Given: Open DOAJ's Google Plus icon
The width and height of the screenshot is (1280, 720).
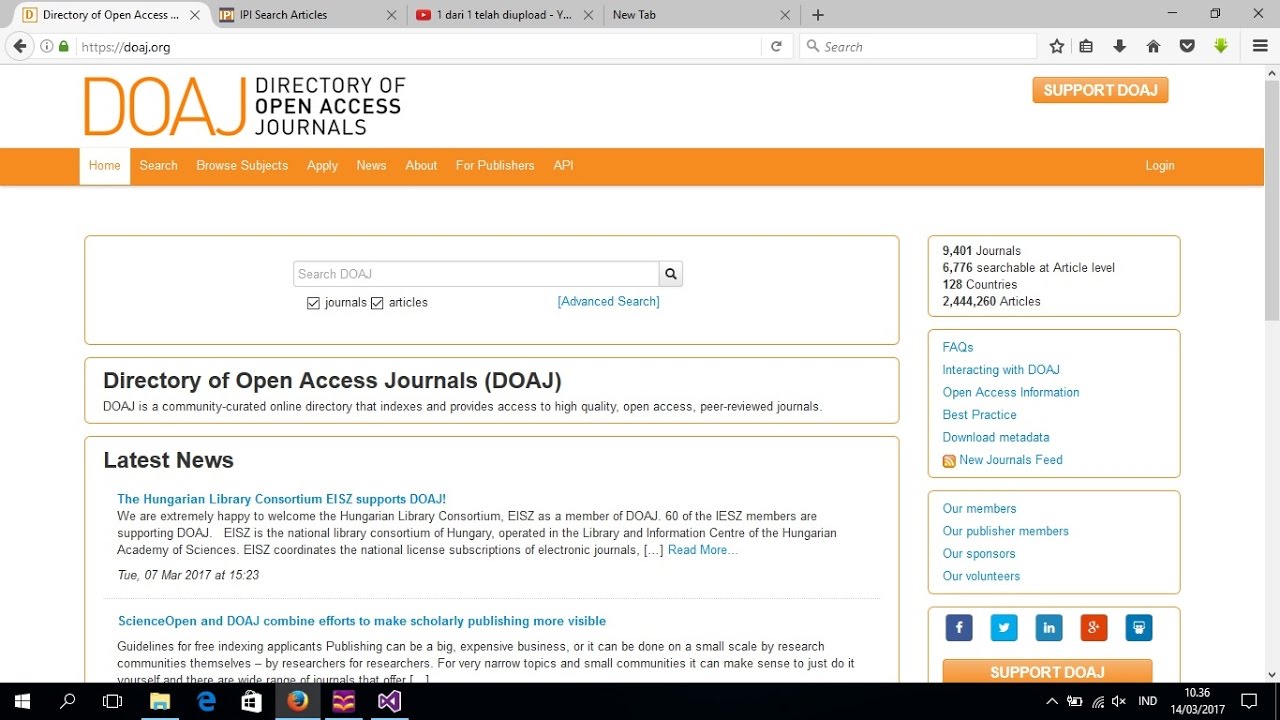Looking at the screenshot, I should [x=1094, y=628].
